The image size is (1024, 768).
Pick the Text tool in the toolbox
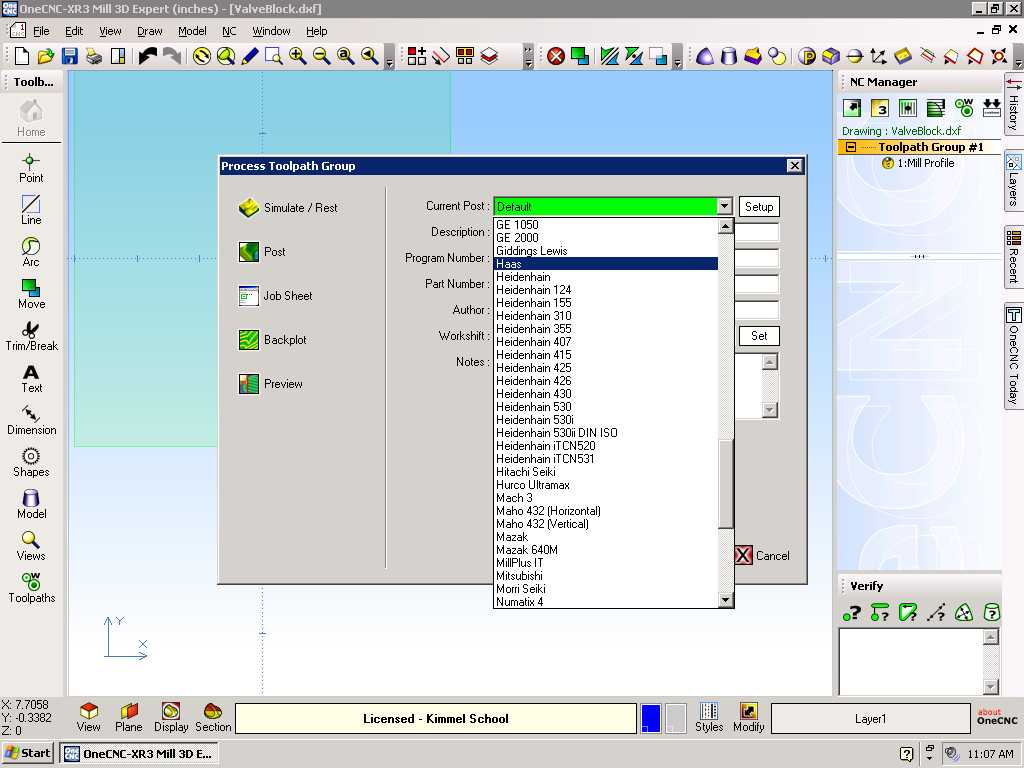coord(31,379)
